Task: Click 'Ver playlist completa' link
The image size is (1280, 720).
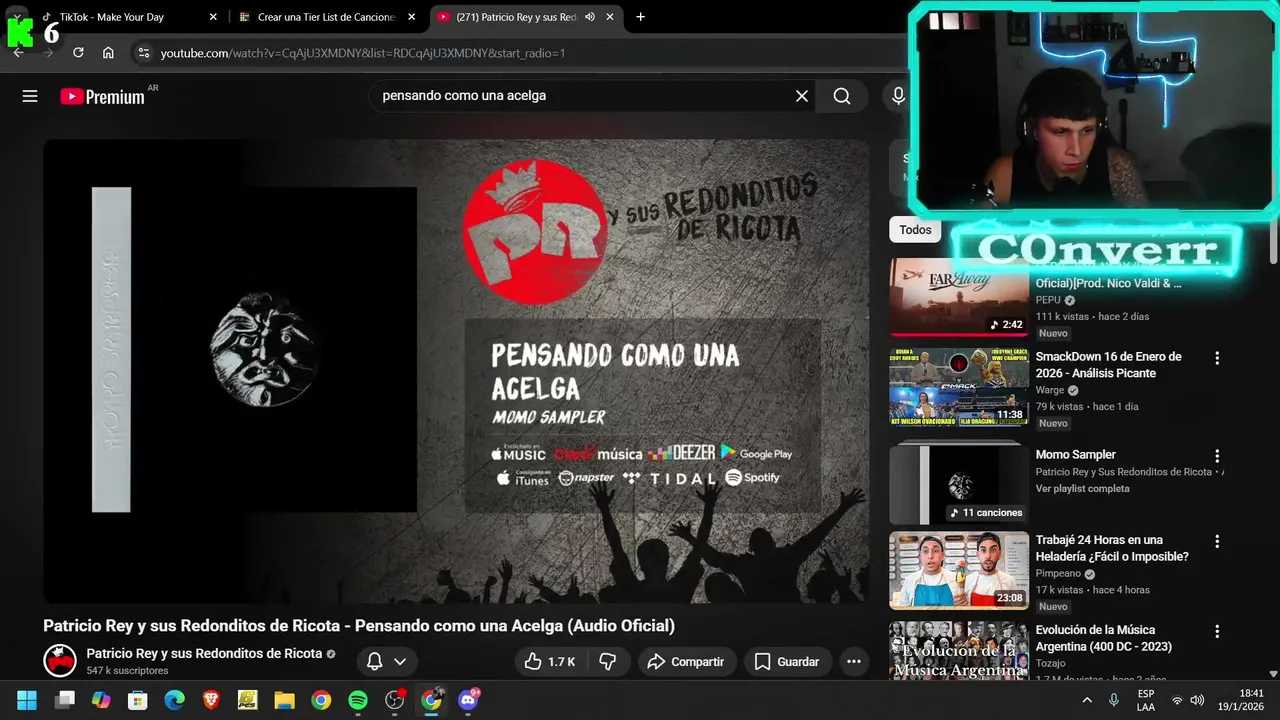Action: click(x=1083, y=489)
